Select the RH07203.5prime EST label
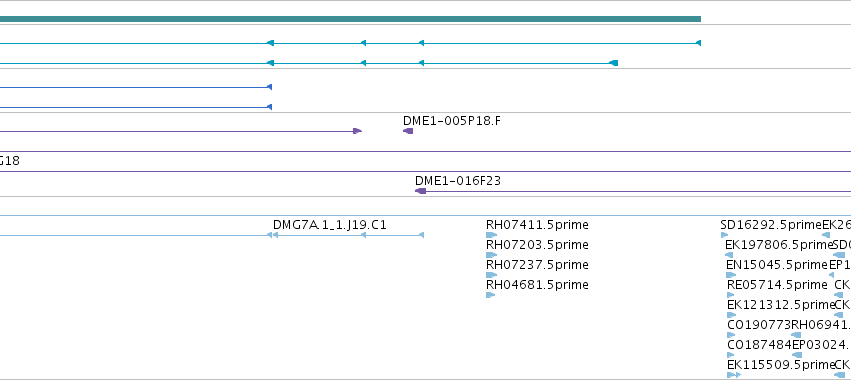 537,245
